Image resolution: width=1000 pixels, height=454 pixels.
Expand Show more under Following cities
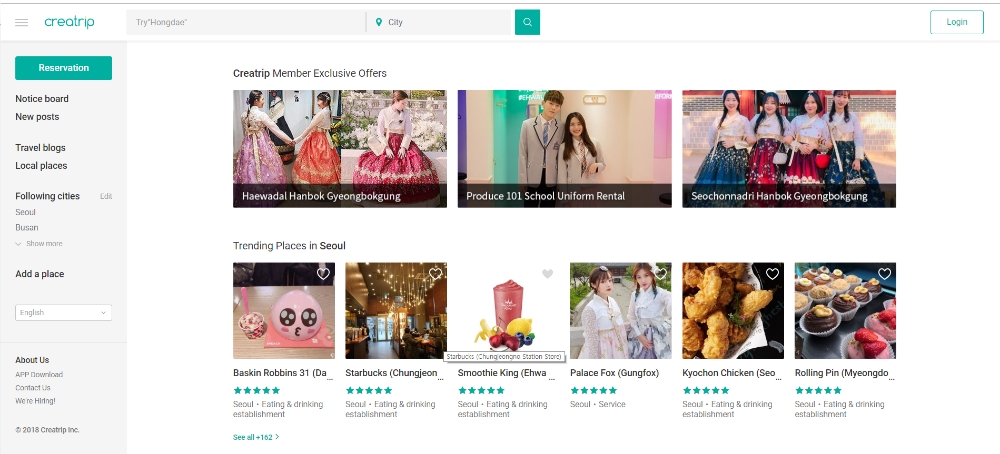39,244
